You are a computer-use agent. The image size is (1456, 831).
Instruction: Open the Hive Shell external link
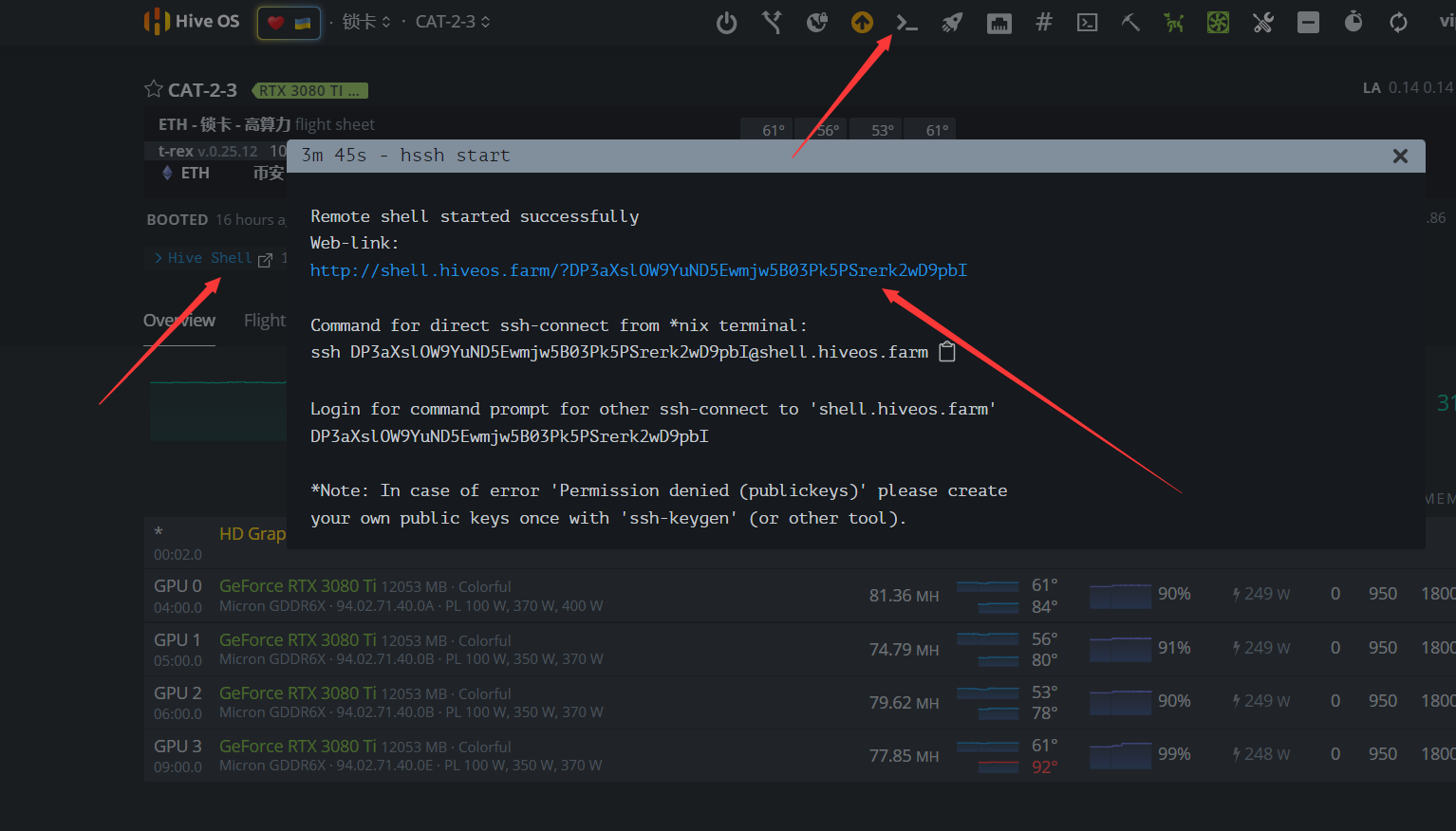coord(214,258)
